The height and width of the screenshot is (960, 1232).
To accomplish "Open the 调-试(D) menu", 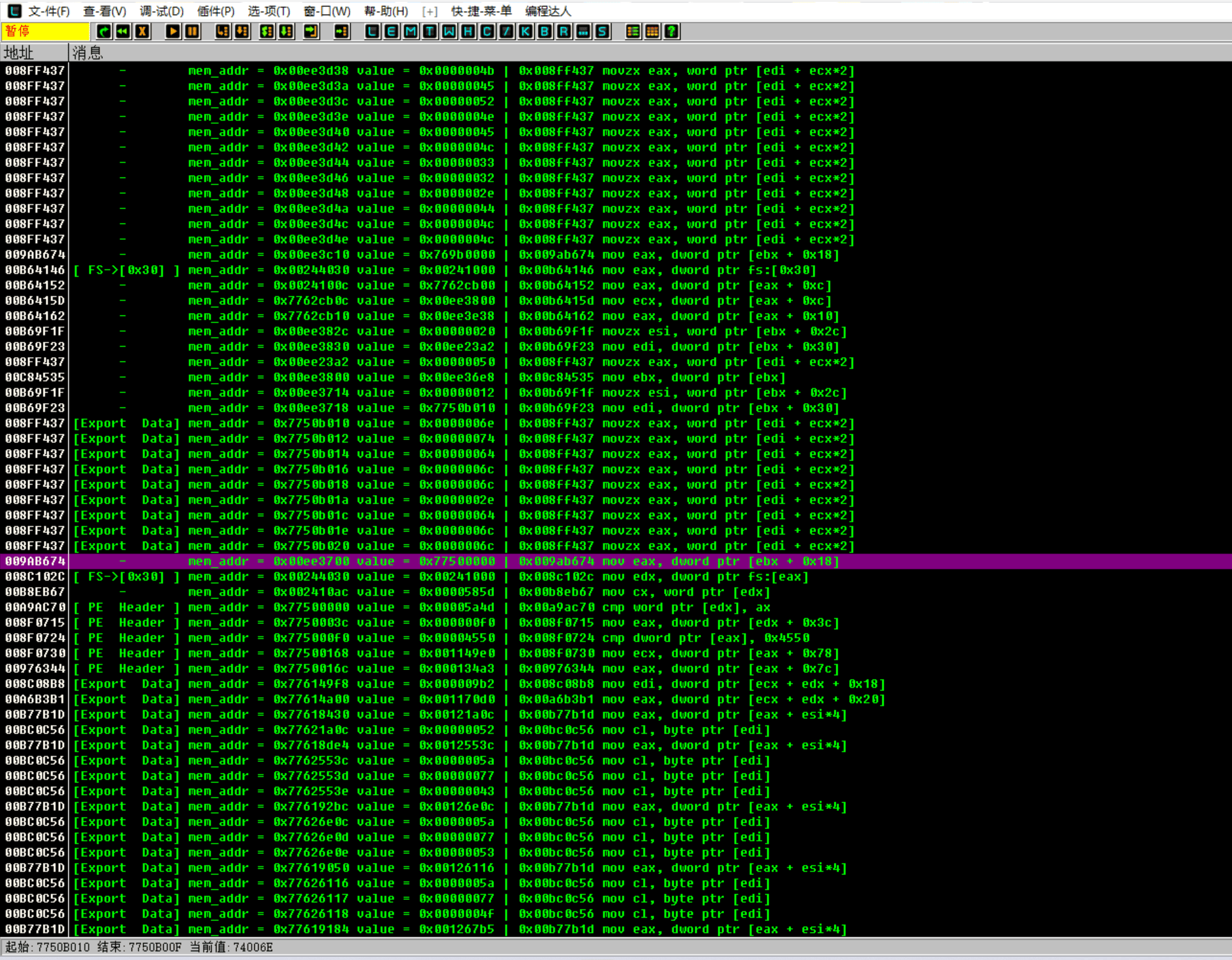I will coord(162,11).
